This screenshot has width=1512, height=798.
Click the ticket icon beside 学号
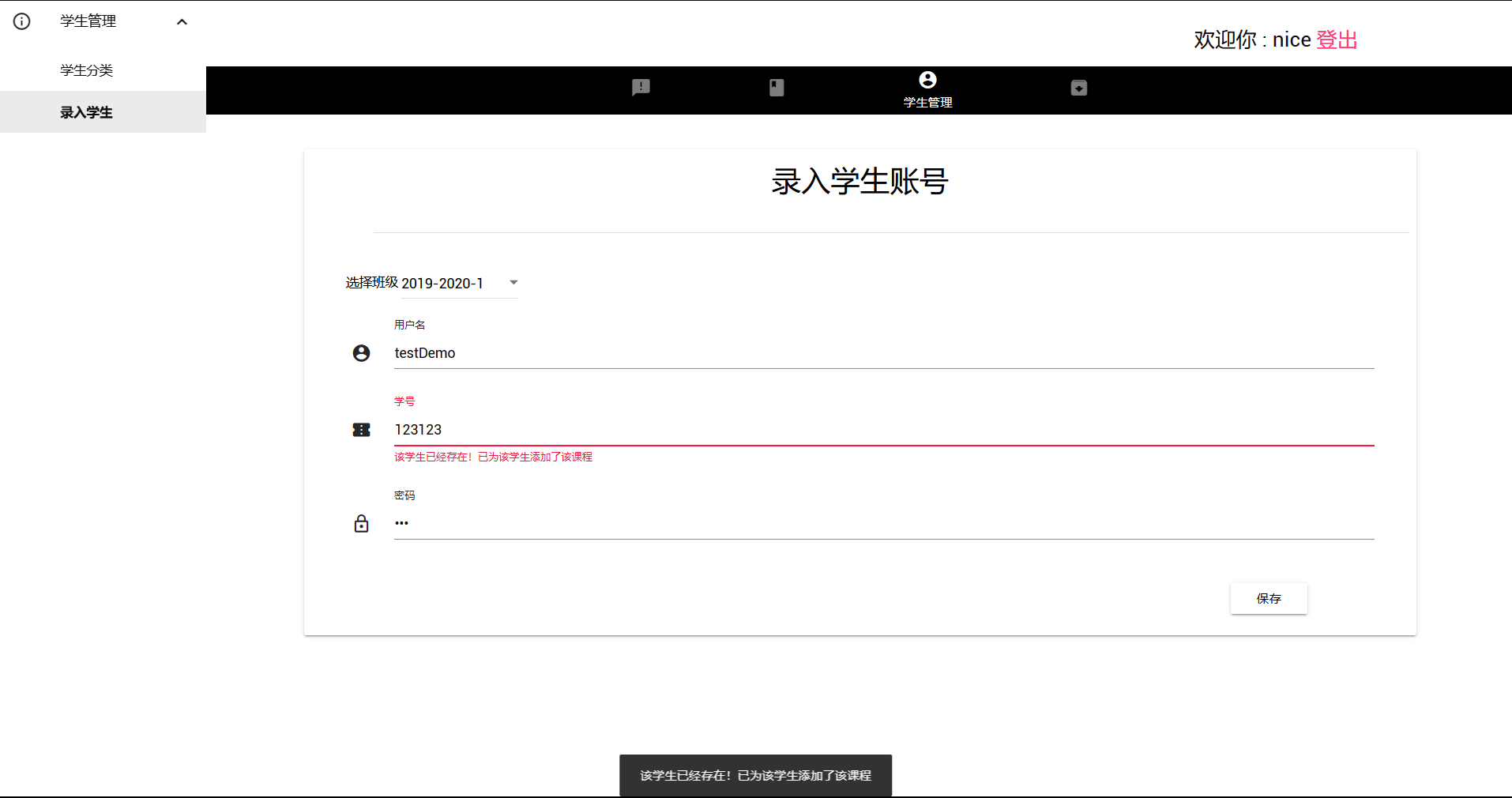coord(361,430)
